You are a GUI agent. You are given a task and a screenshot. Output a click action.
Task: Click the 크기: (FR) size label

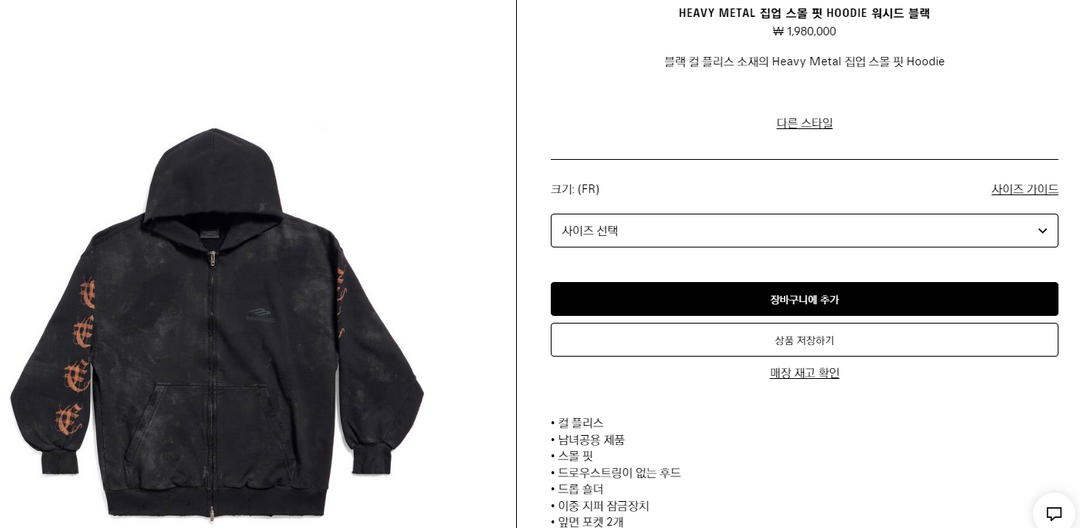tap(575, 189)
